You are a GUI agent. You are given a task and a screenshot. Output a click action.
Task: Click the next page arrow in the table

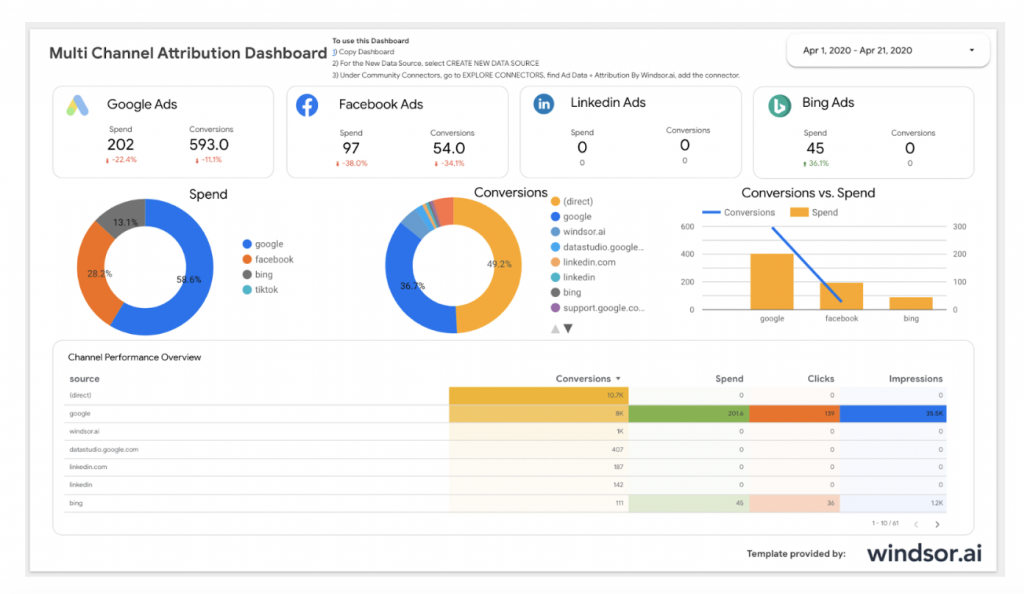click(x=936, y=522)
